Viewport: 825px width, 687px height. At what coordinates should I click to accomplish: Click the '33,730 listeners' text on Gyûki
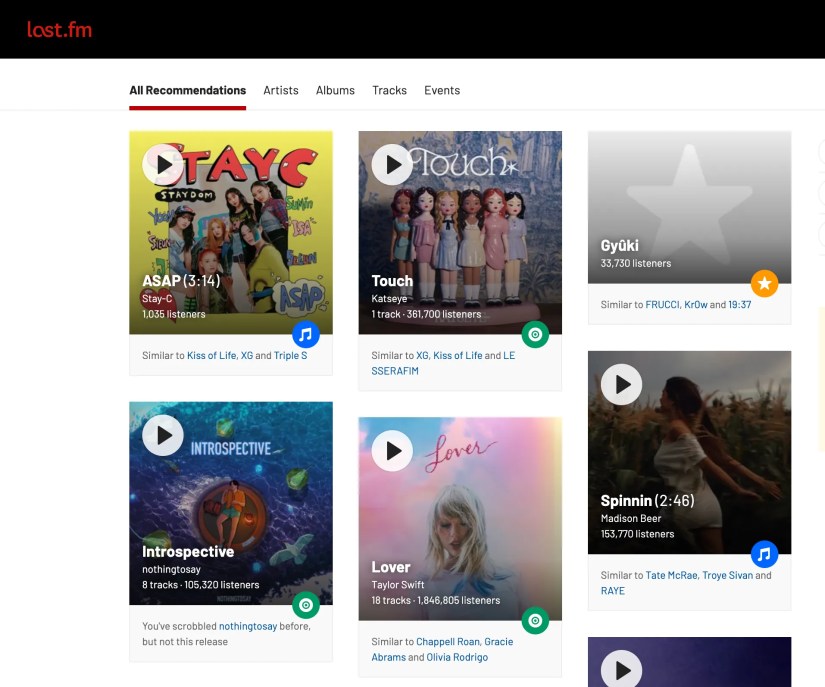[x=636, y=264]
